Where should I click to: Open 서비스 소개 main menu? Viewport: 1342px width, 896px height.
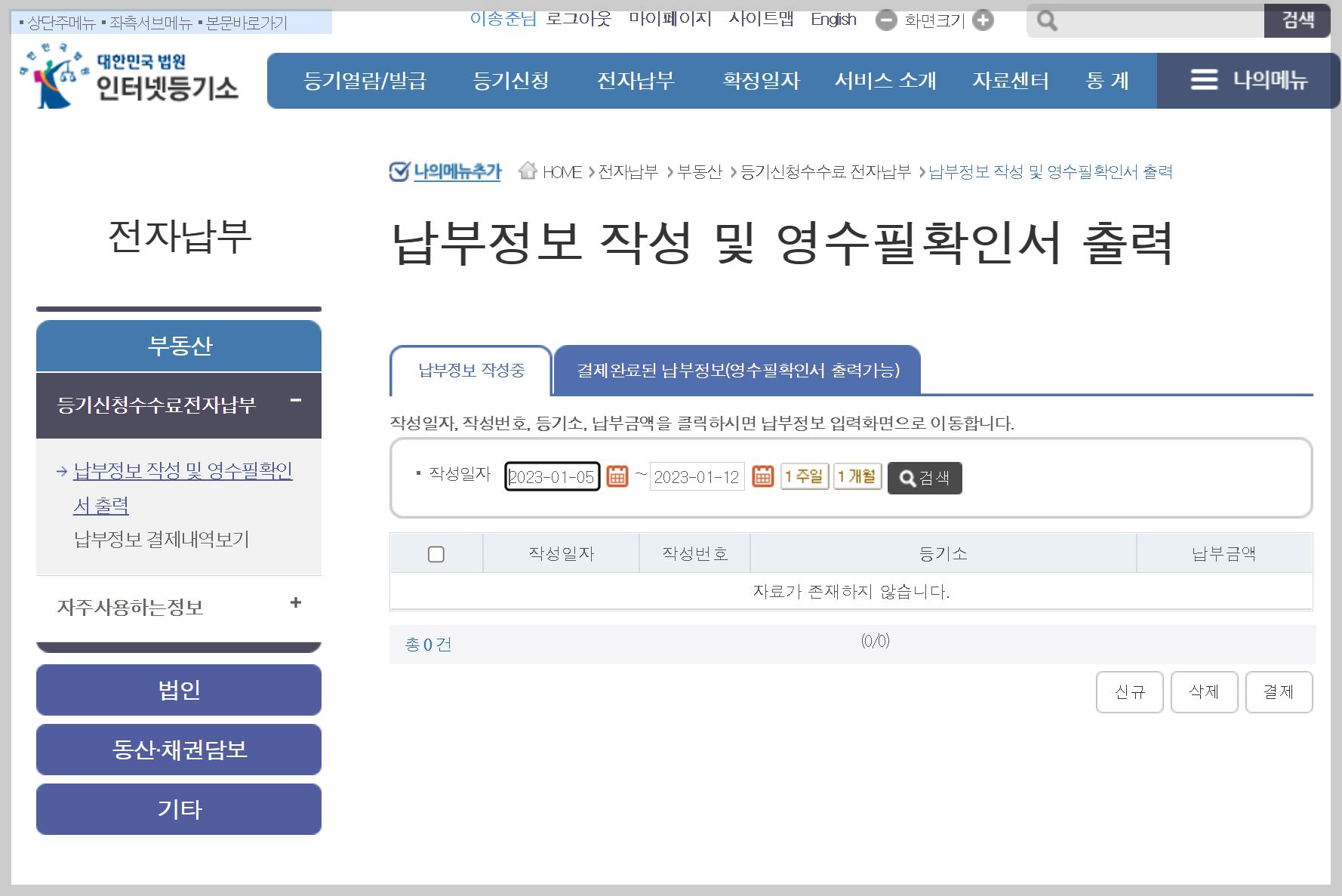click(x=885, y=81)
